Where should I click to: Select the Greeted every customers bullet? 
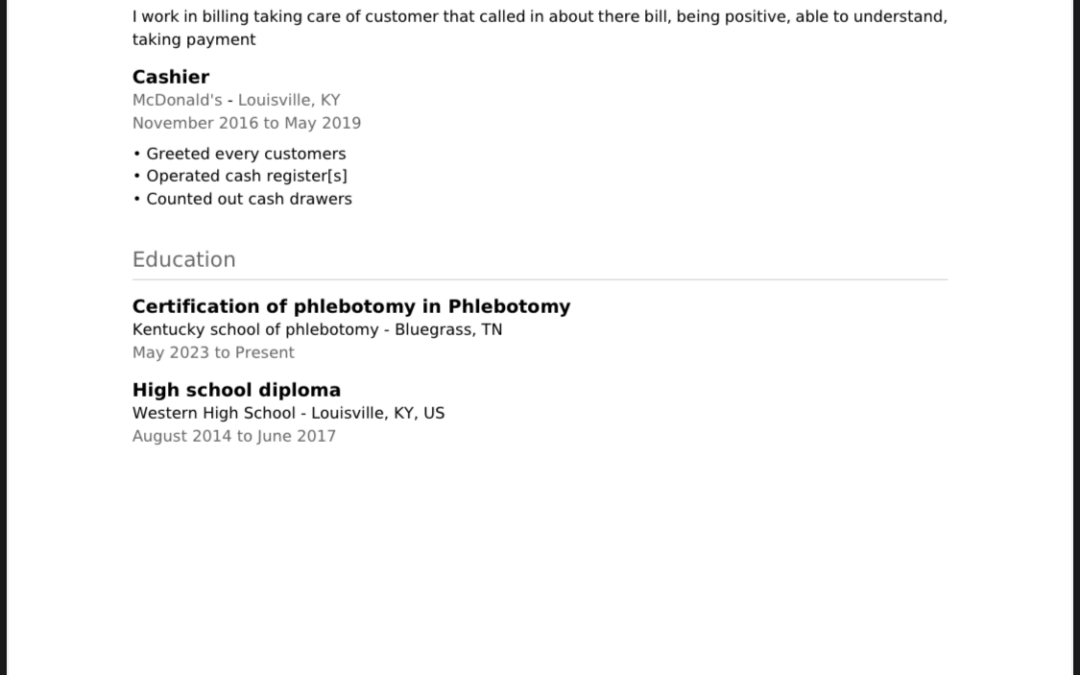point(240,154)
